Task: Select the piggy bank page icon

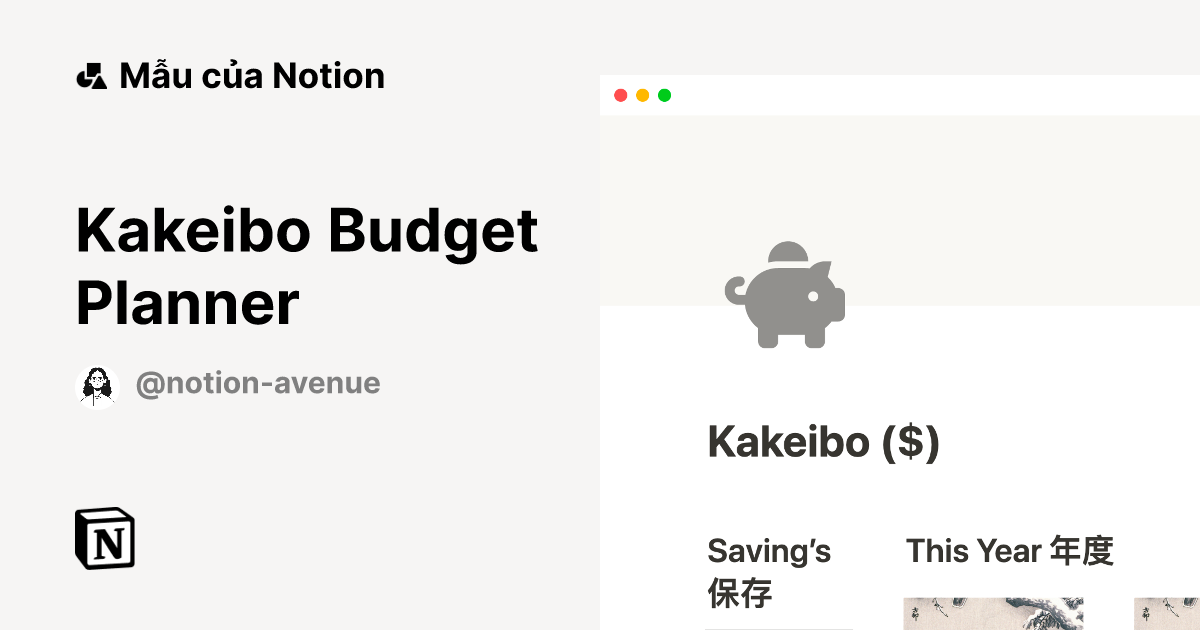Action: click(x=786, y=294)
